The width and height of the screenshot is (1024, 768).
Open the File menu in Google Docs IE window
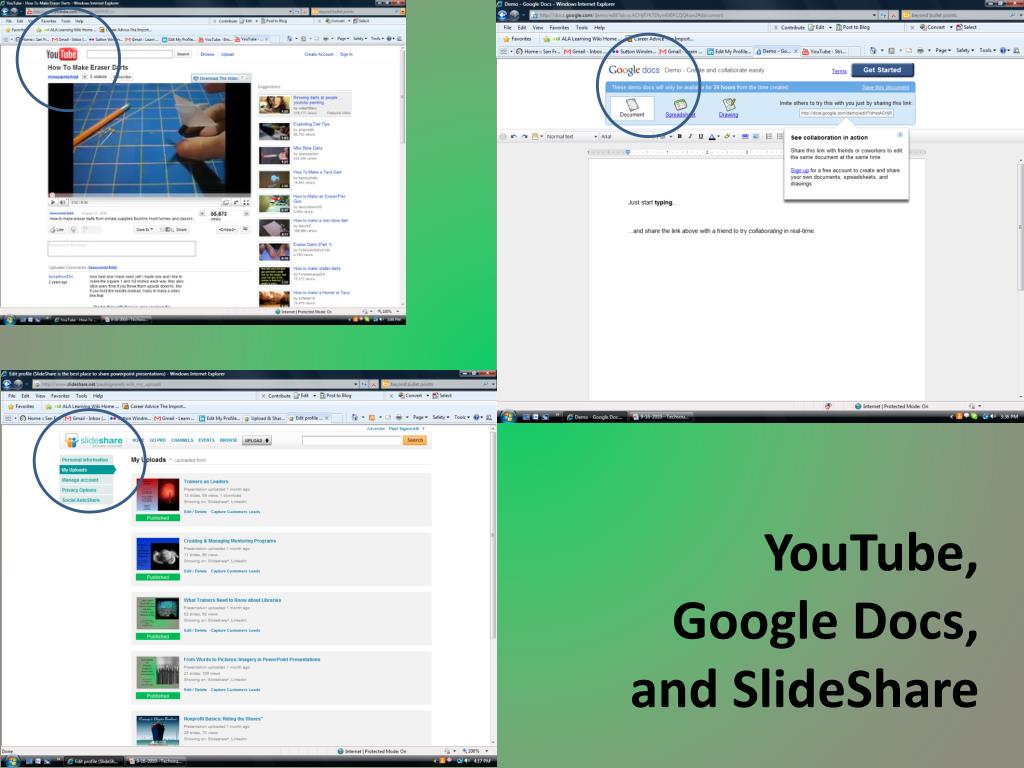tap(507, 28)
